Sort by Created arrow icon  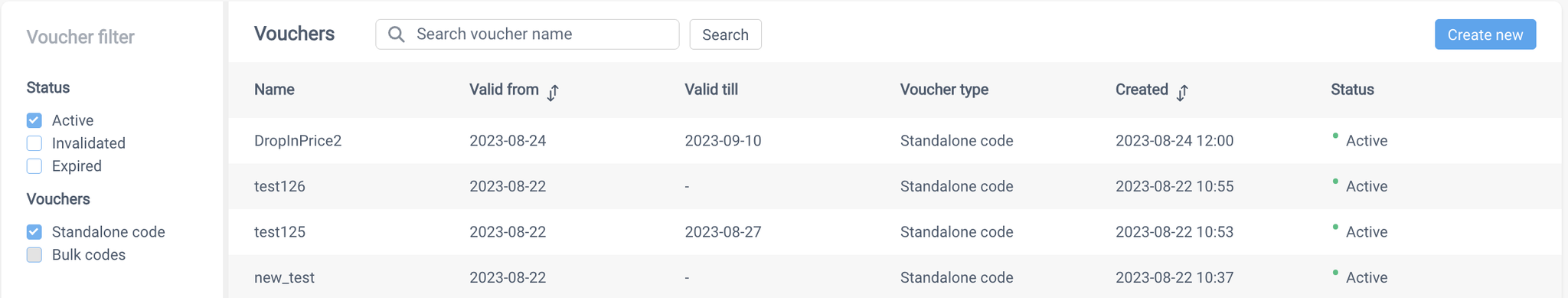pyautogui.click(x=1182, y=93)
